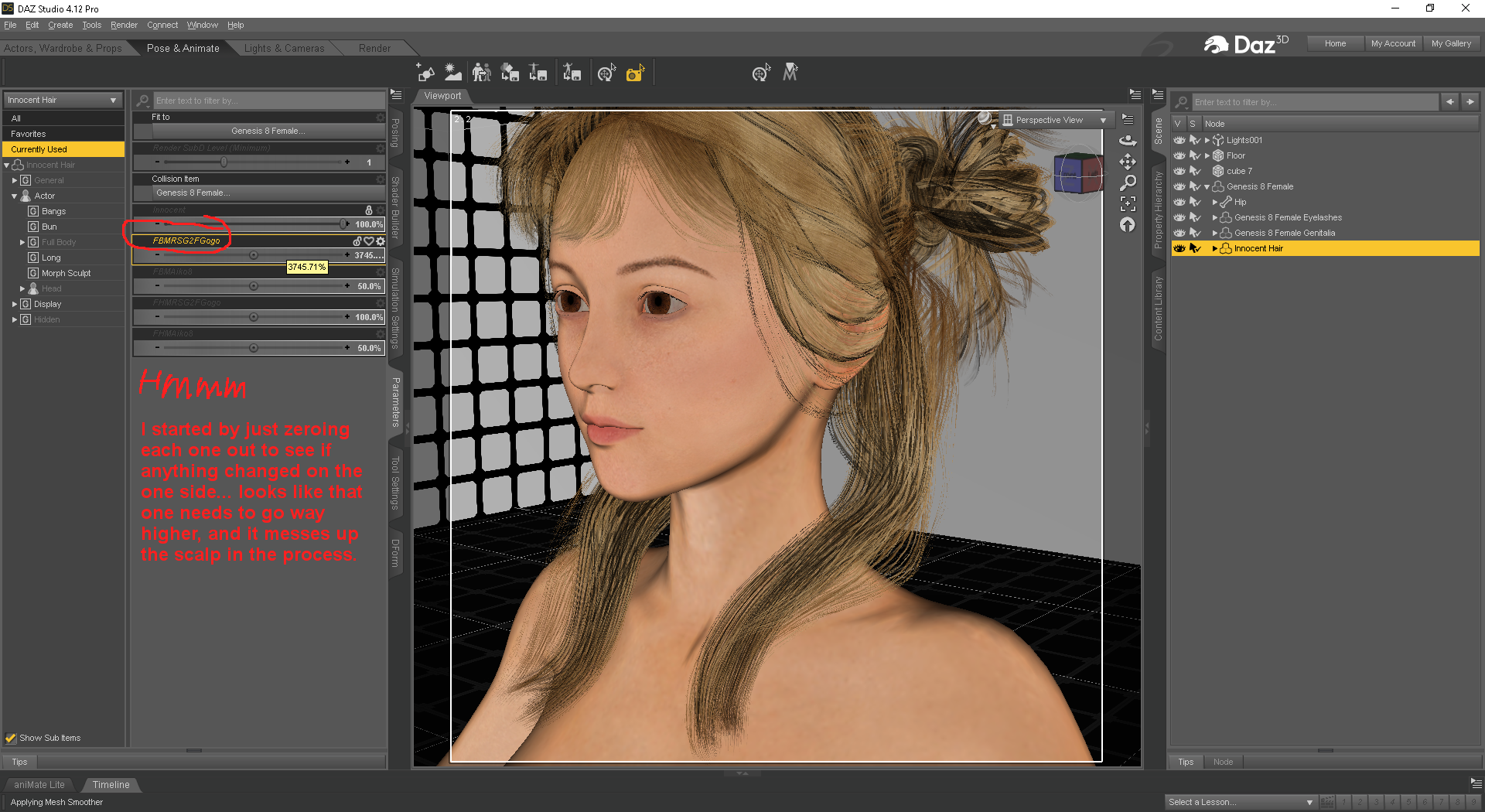Click the Parameters filter text field
This screenshot has width=1485, height=812.
(268, 101)
